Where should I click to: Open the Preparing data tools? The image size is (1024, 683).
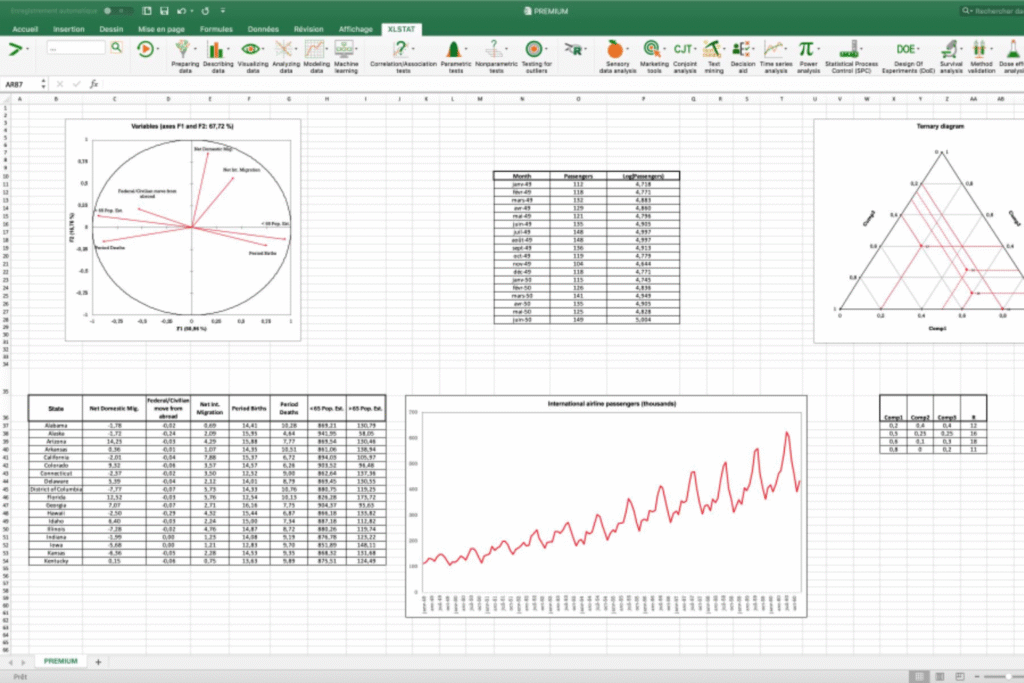click(185, 57)
